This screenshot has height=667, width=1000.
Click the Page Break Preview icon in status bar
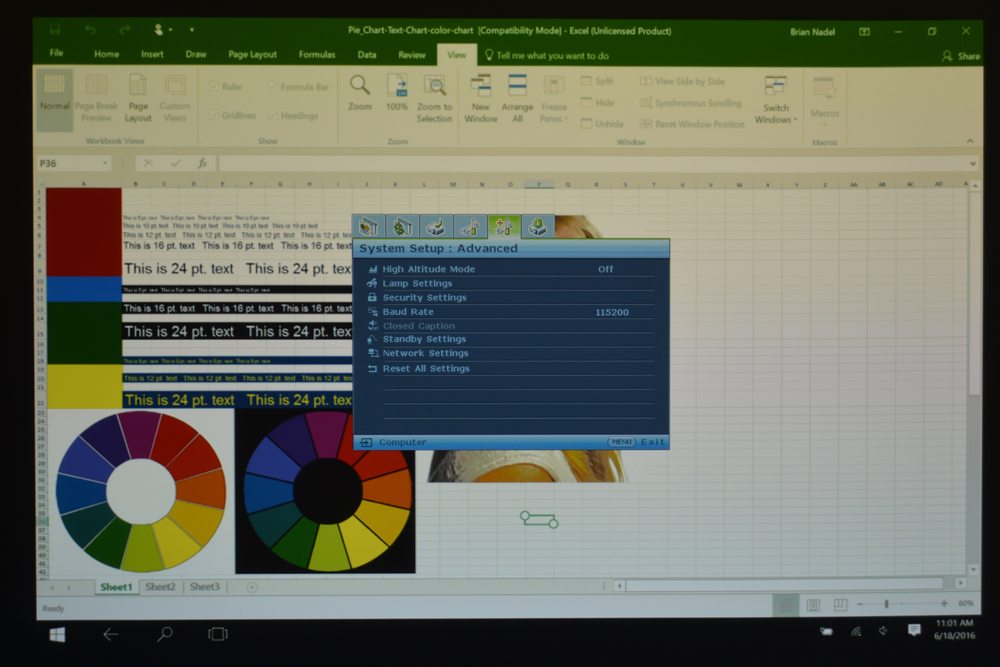pyautogui.click(x=841, y=605)
